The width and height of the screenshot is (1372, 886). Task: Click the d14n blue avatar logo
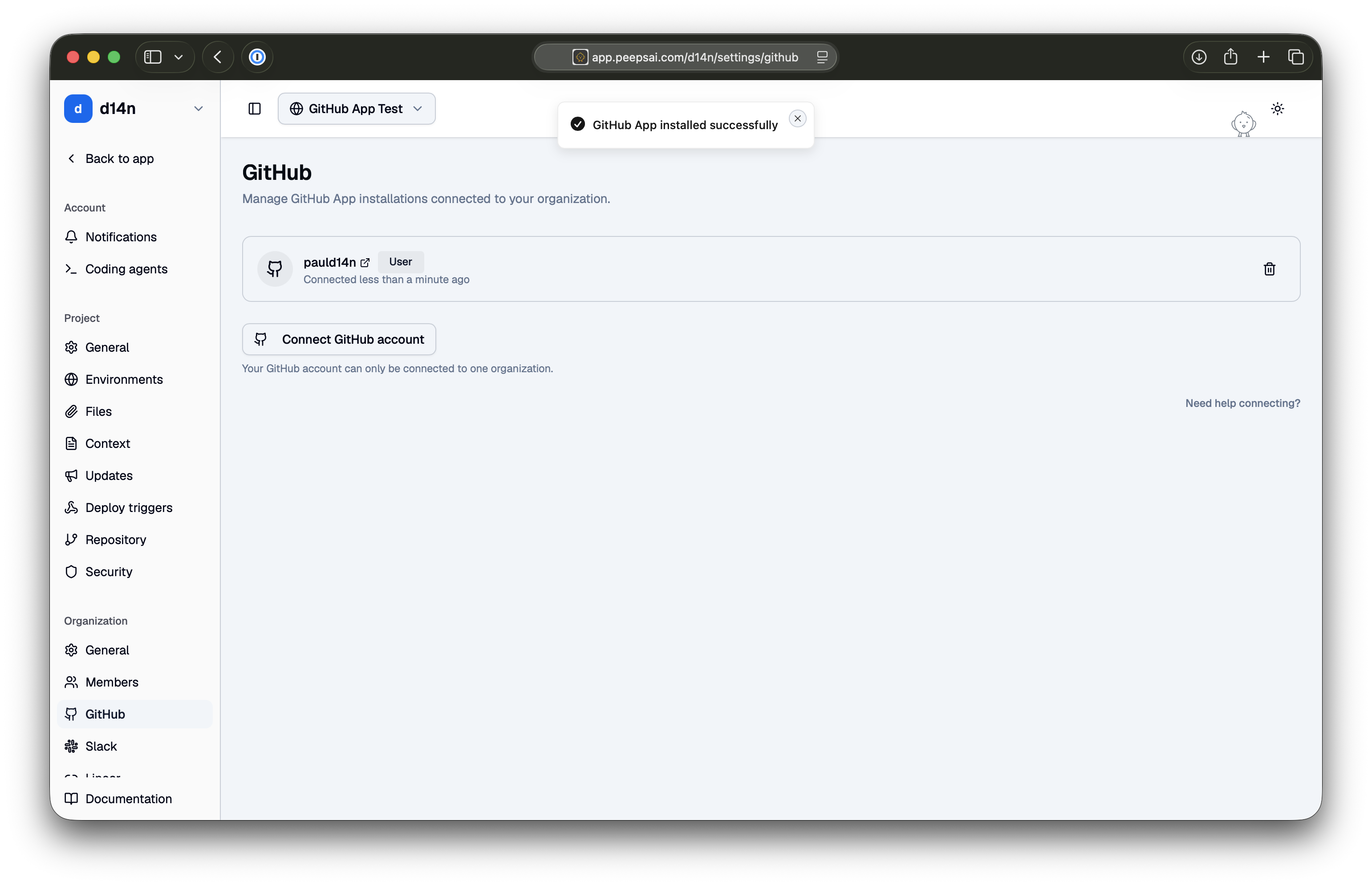[78, 109]
